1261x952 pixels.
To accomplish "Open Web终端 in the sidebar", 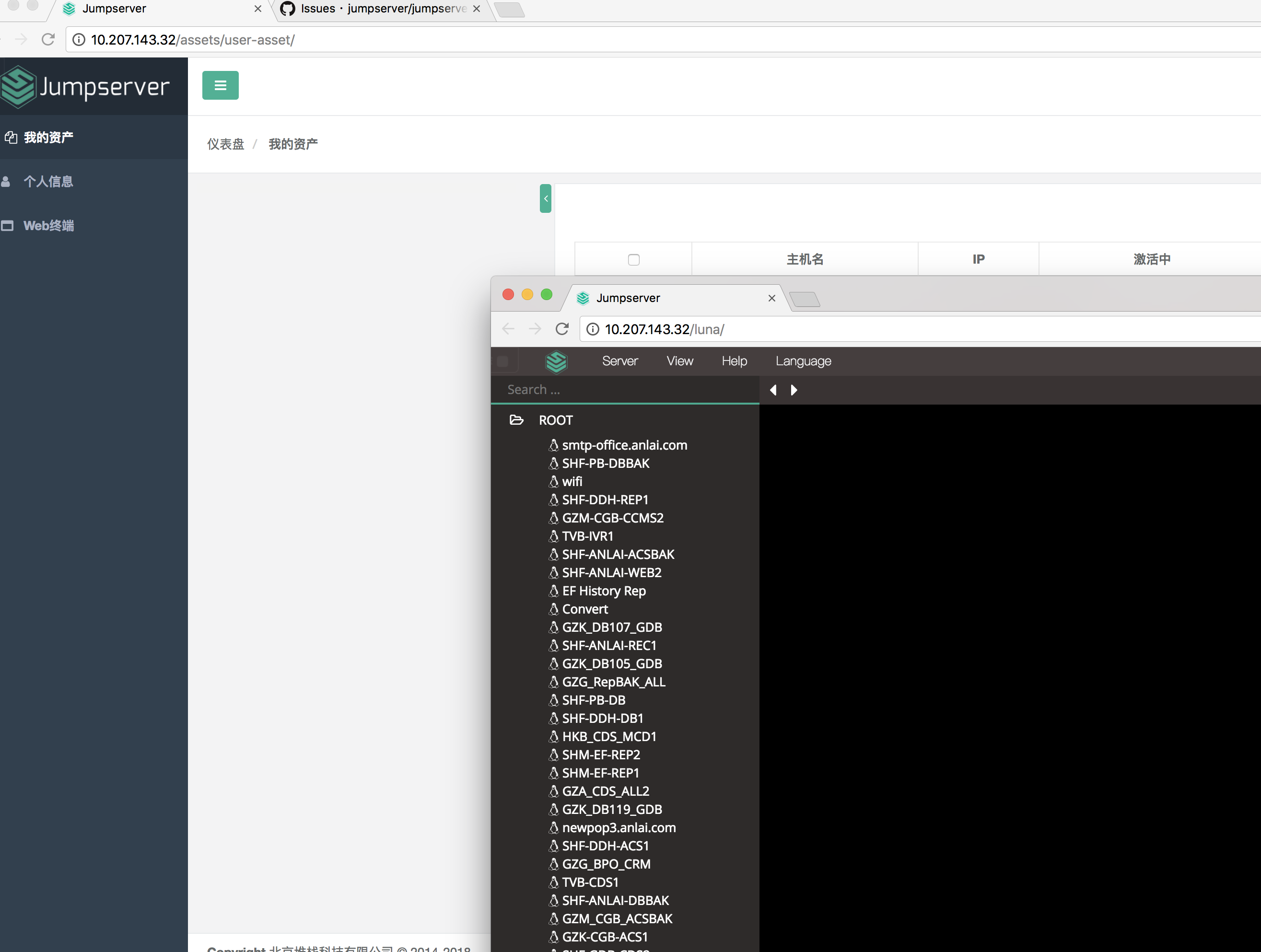I will [48, 226].
